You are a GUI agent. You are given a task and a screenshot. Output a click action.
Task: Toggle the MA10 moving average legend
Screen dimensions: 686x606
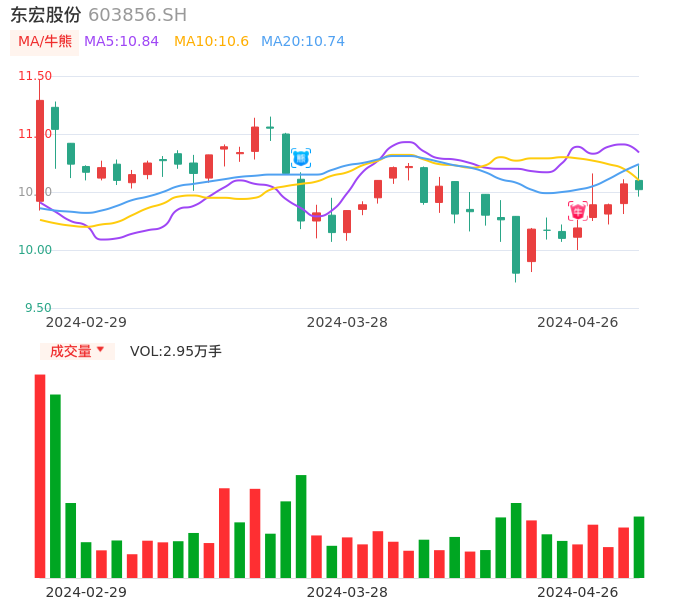coord(211,42)
